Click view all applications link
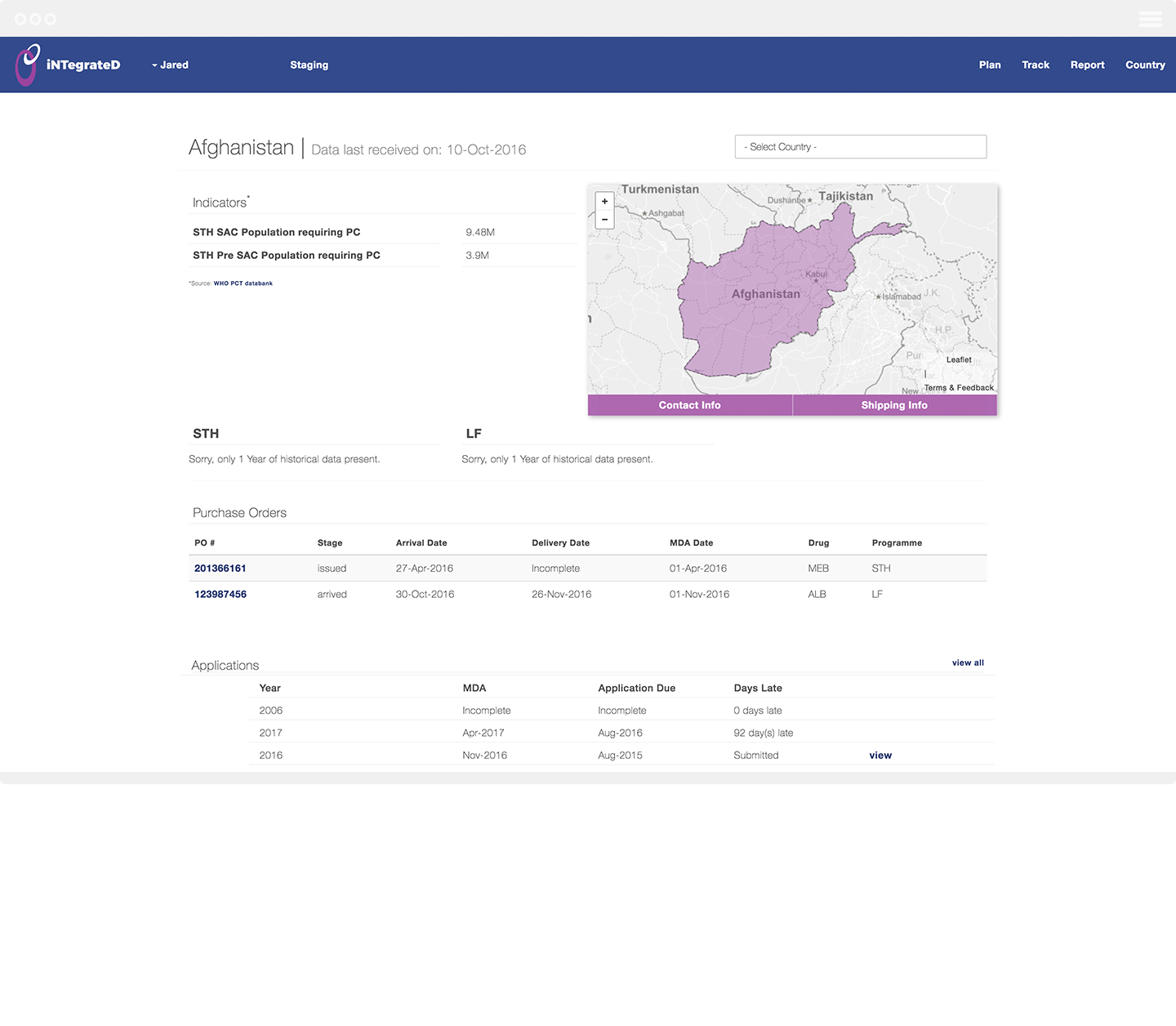Viewport: 1176px width, 1026px height. tap(968, 663)
